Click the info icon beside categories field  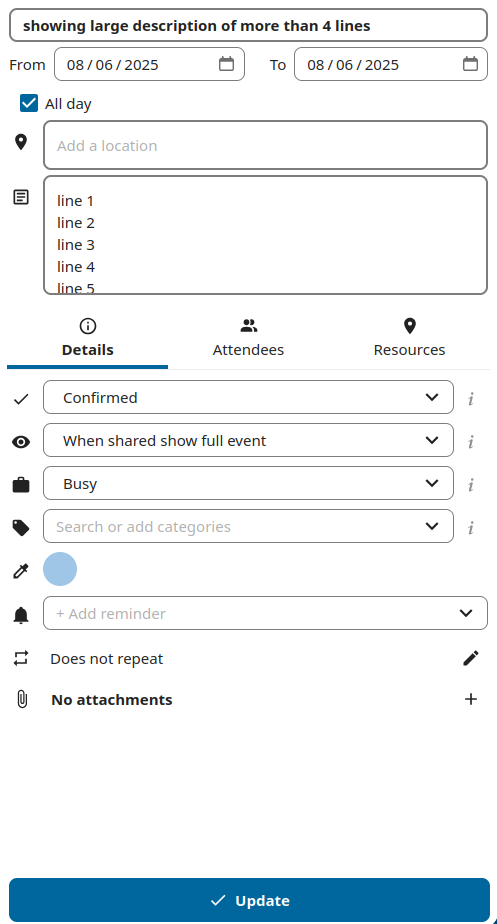point(470,528)
